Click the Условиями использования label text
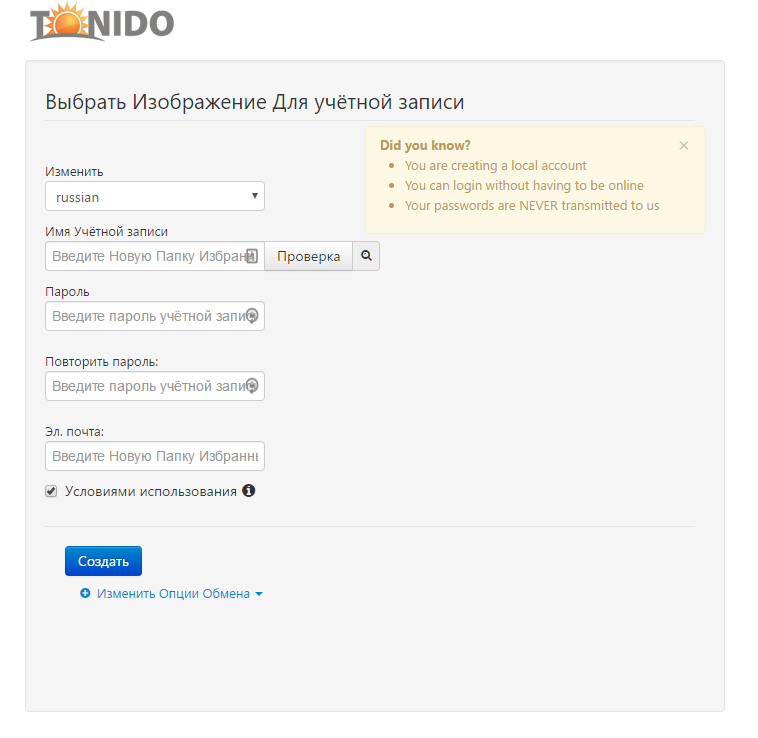Viewport: 758px width, 738px height. (x=150, y=492)
